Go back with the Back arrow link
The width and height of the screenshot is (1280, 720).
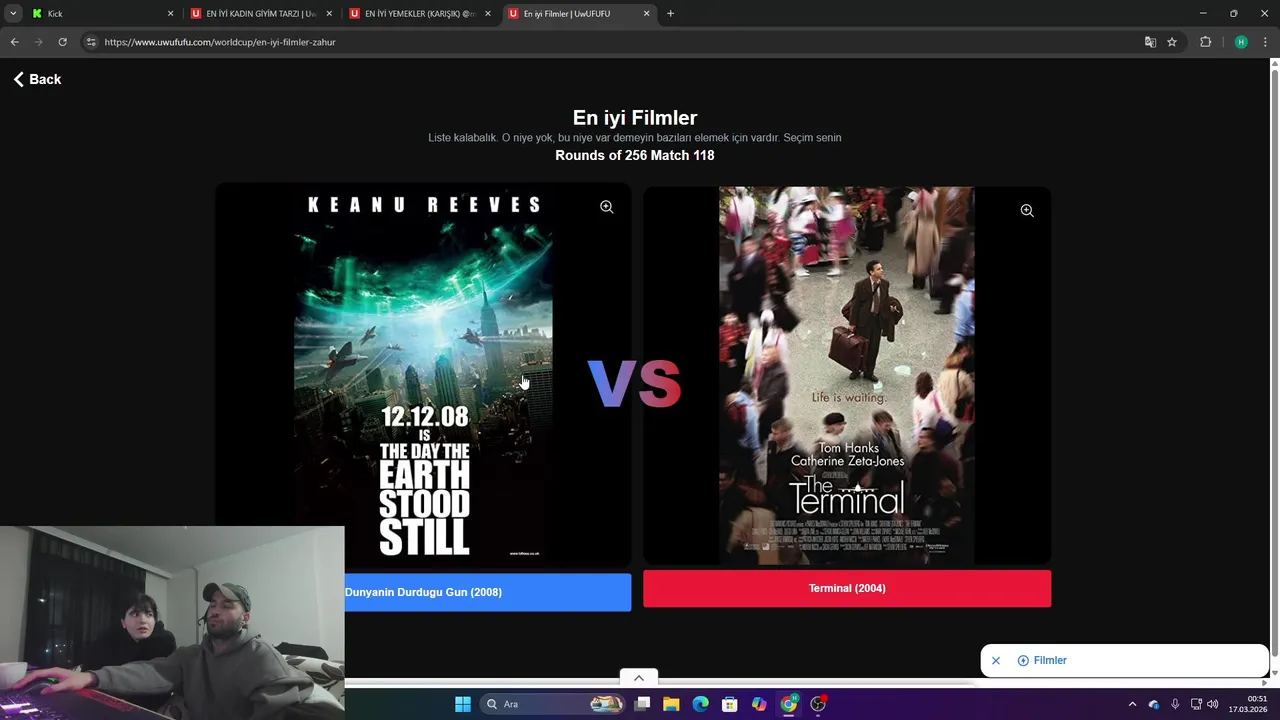(37, 79)
